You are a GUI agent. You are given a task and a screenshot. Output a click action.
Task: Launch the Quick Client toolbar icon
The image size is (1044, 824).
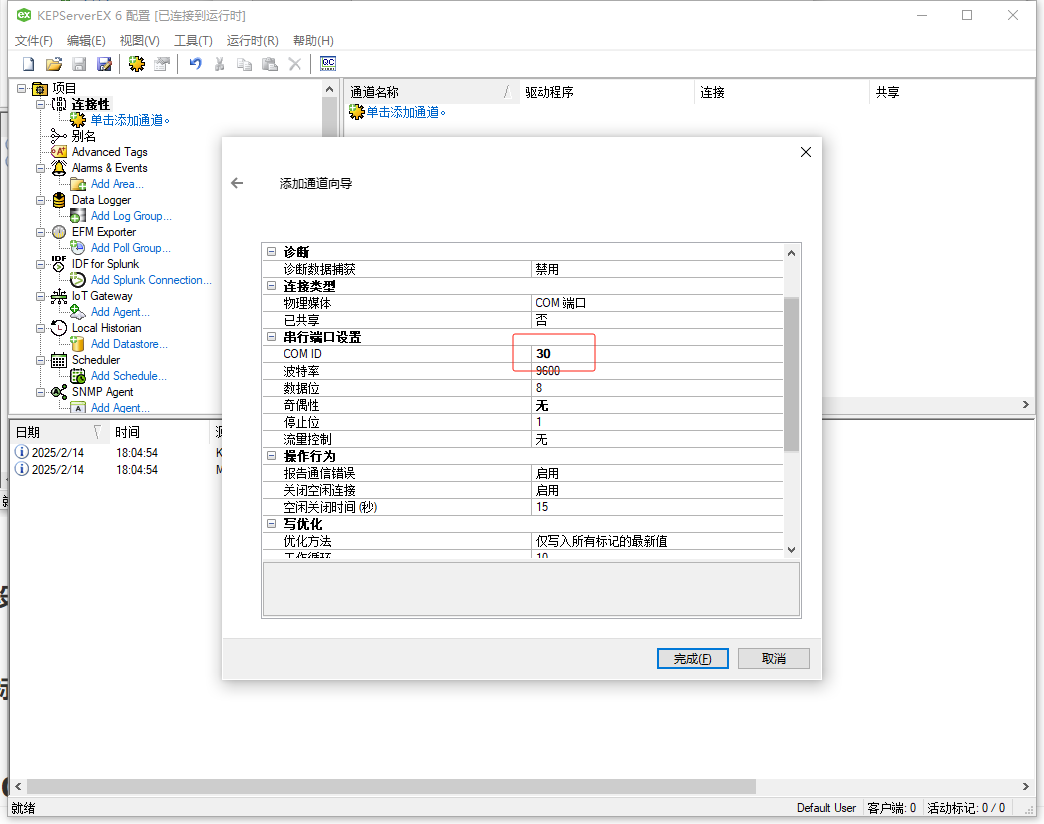(x=328, y=63)
